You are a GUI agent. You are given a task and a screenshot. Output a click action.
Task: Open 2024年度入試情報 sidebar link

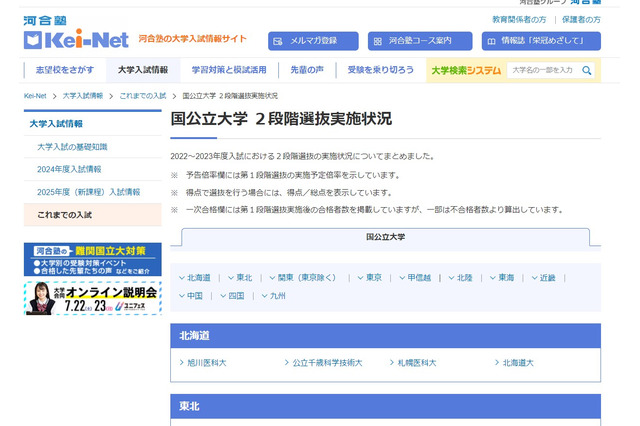tap(69, 169)
